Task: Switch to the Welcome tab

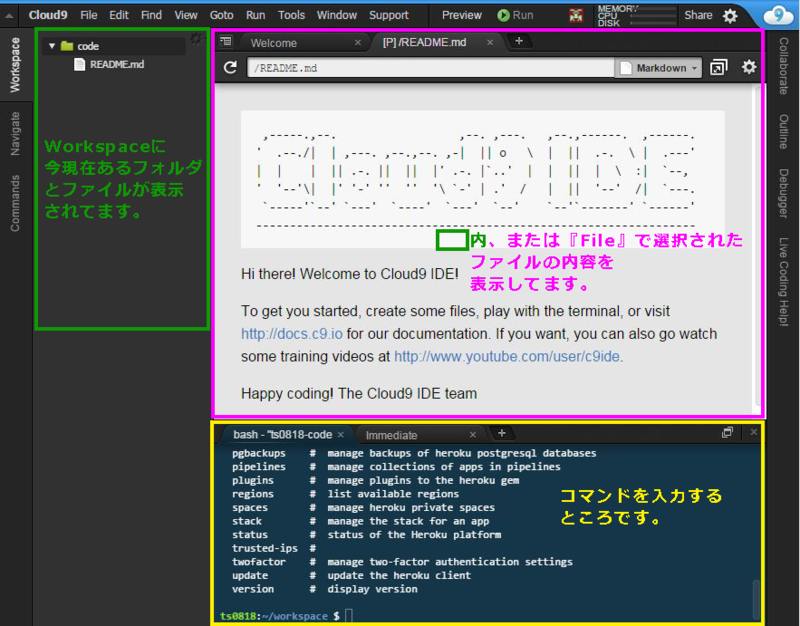Action: click(x=273, y=43)
